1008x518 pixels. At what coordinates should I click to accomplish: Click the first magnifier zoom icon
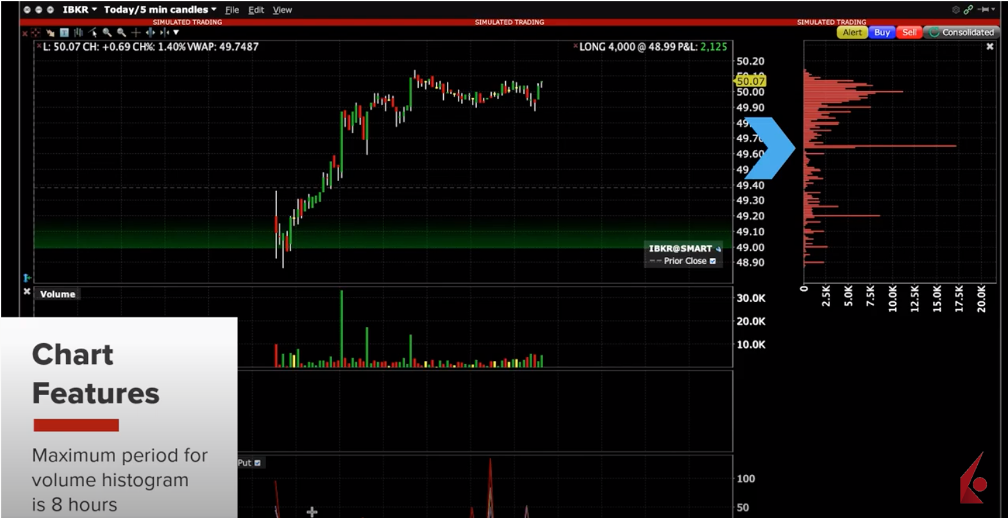[107, 33]
